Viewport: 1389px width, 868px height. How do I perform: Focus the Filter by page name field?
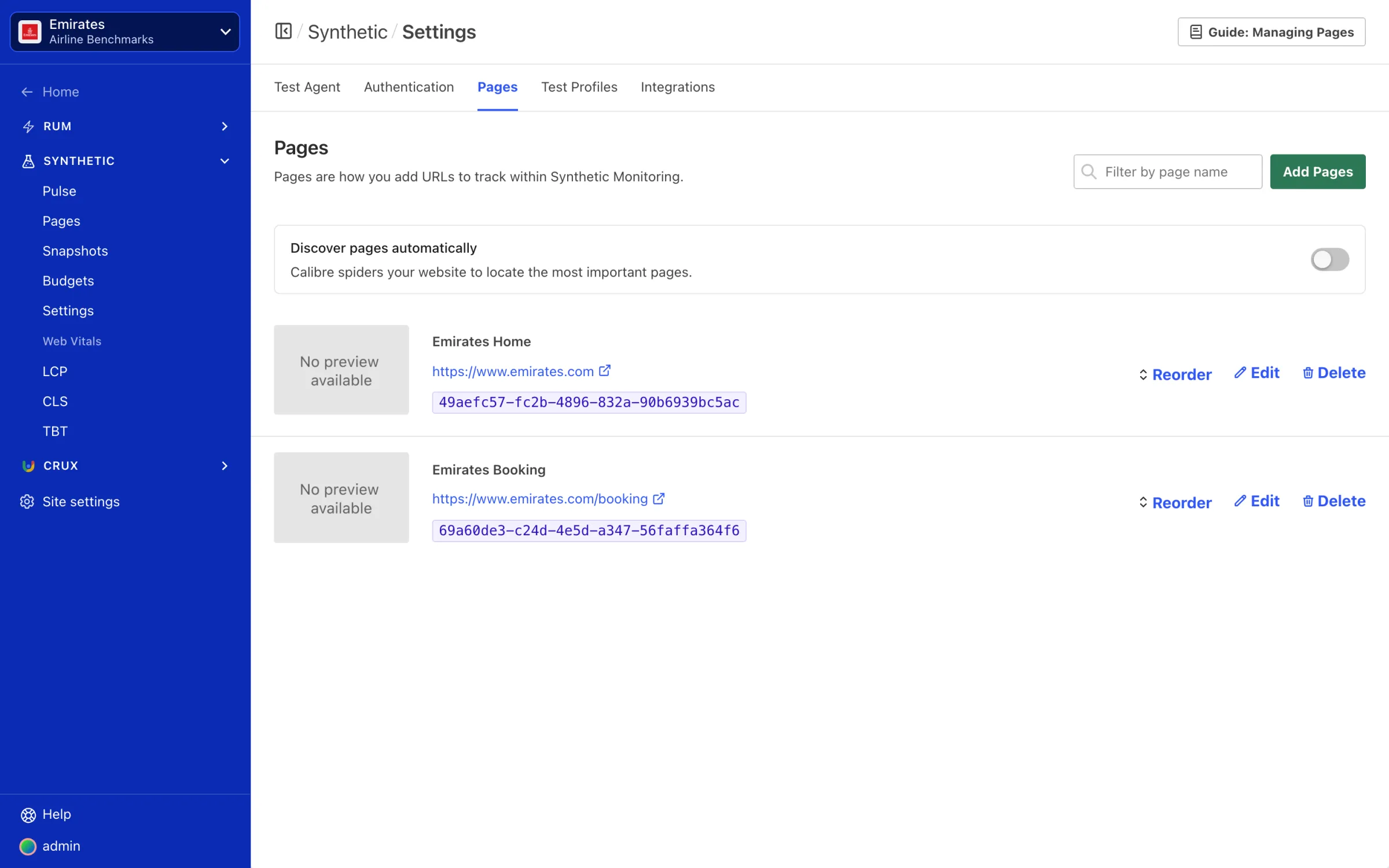[x=1167, y=171]
